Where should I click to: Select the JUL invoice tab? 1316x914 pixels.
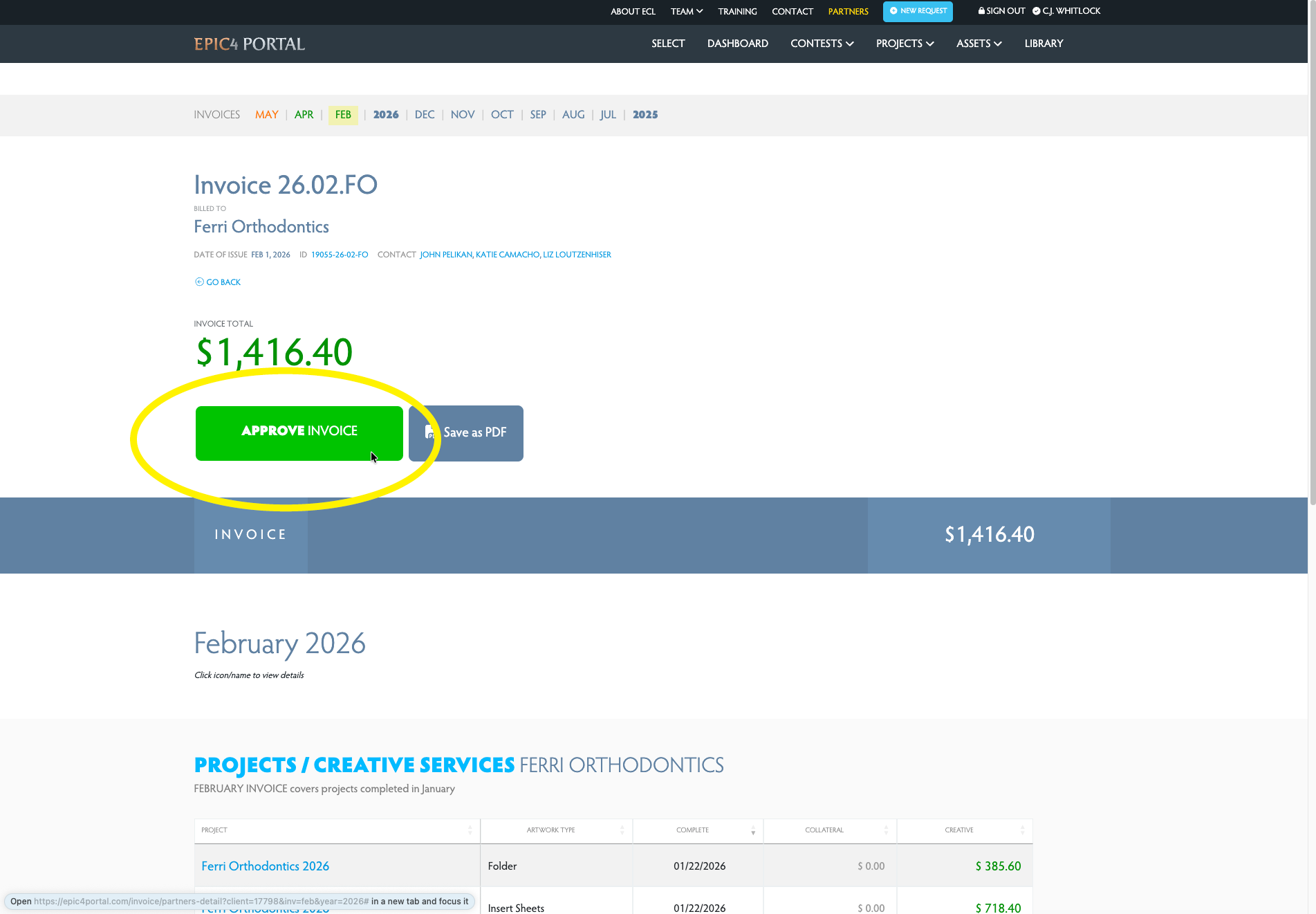coord(608,115)
